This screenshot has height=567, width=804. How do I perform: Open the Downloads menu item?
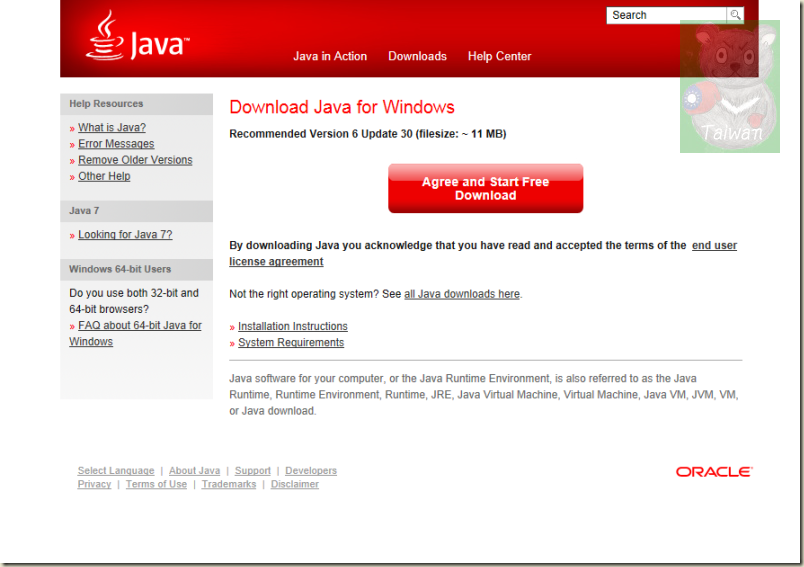pyautogui.click(x=417, y=56)
